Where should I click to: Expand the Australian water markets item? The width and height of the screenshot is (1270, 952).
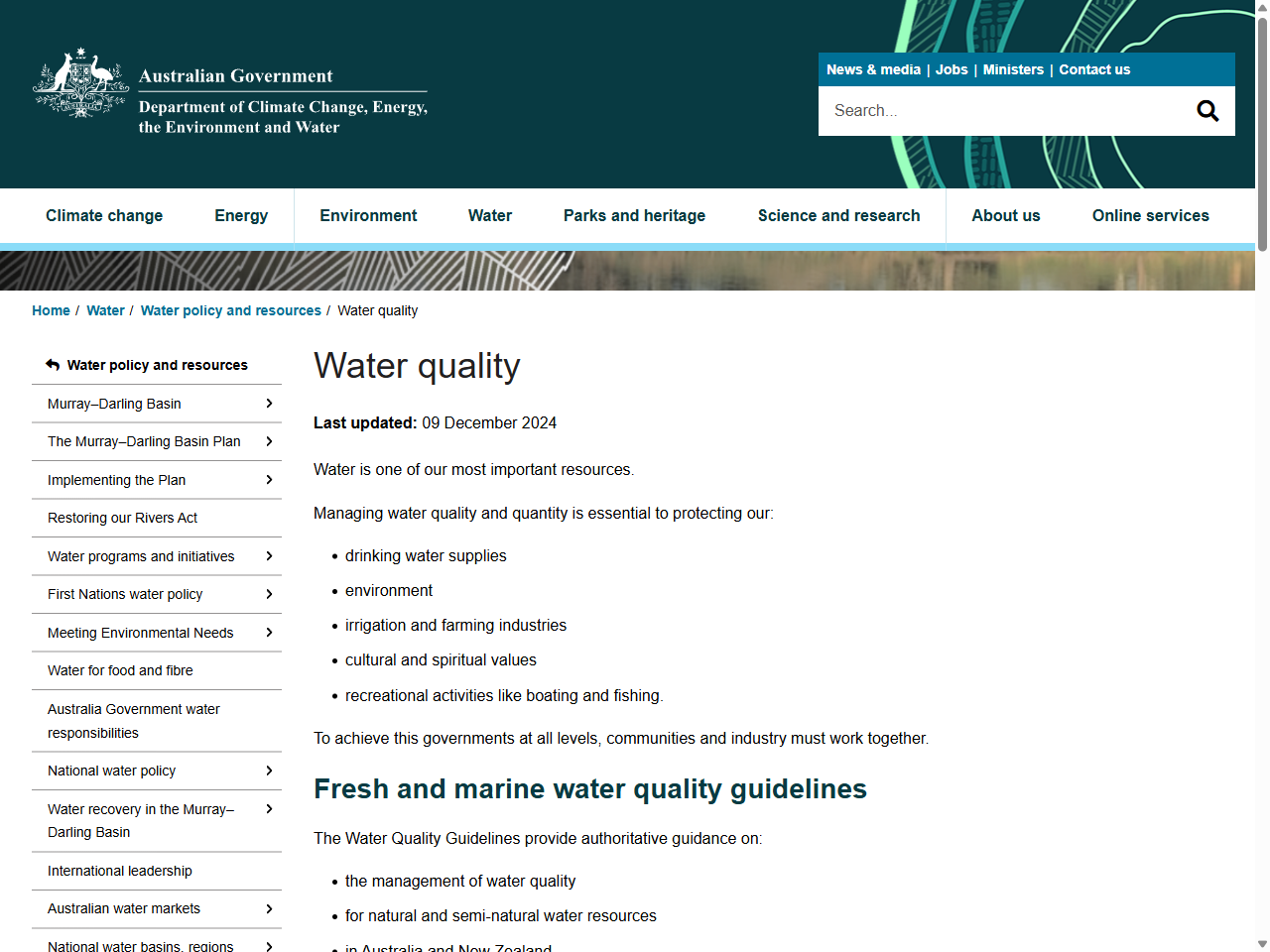coord(268,908)
